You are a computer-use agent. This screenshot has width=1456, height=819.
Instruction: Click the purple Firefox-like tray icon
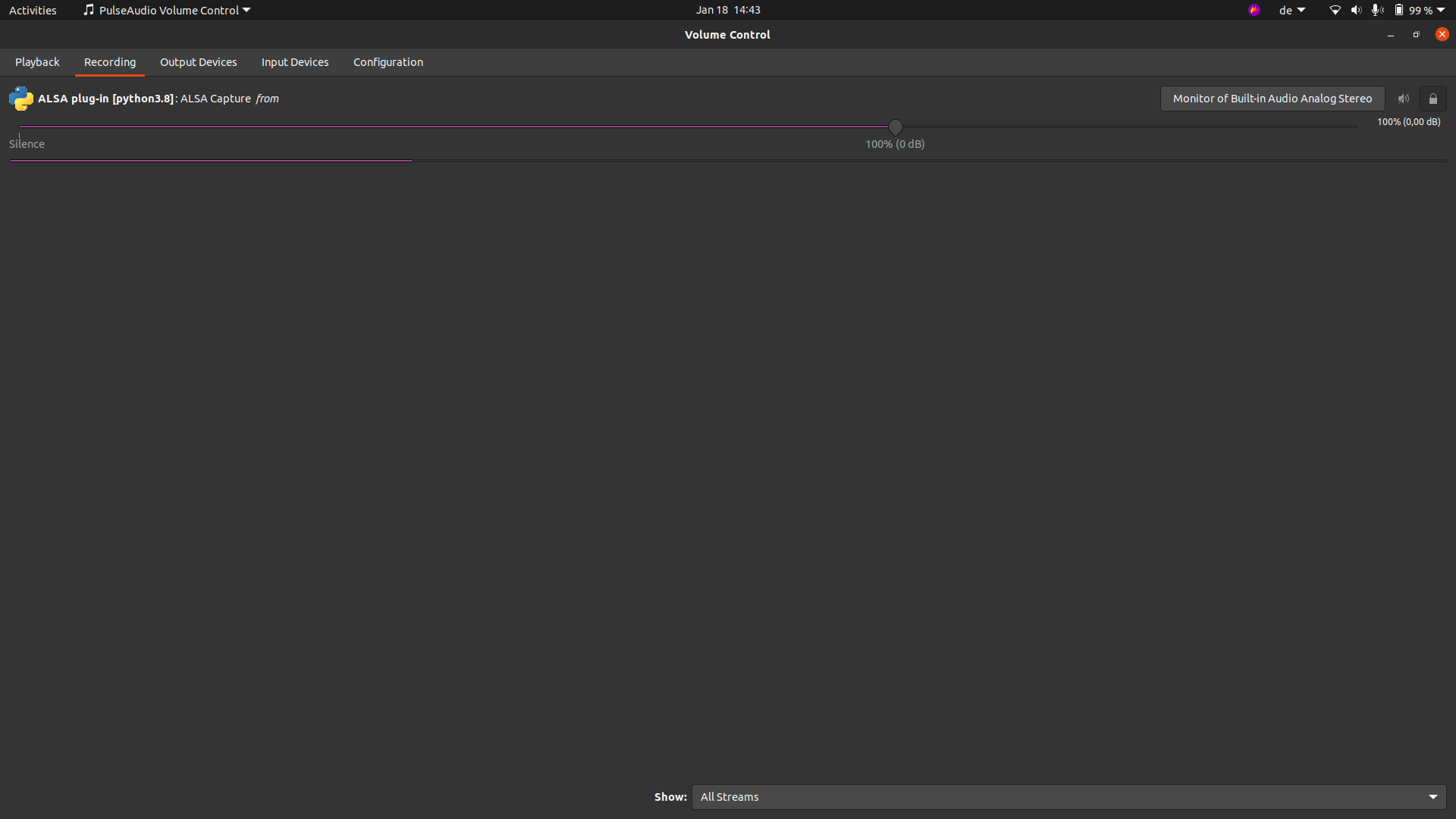pyautogui.click(x=1254, y=10)
